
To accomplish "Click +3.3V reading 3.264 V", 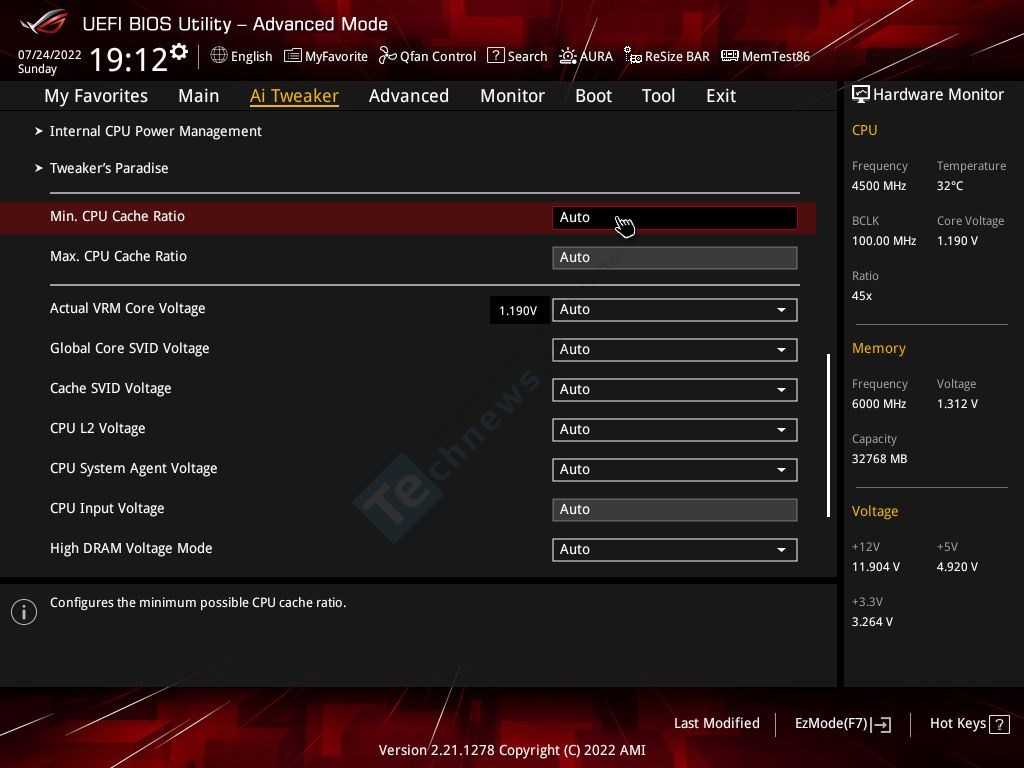I will [x=872, y=622].
